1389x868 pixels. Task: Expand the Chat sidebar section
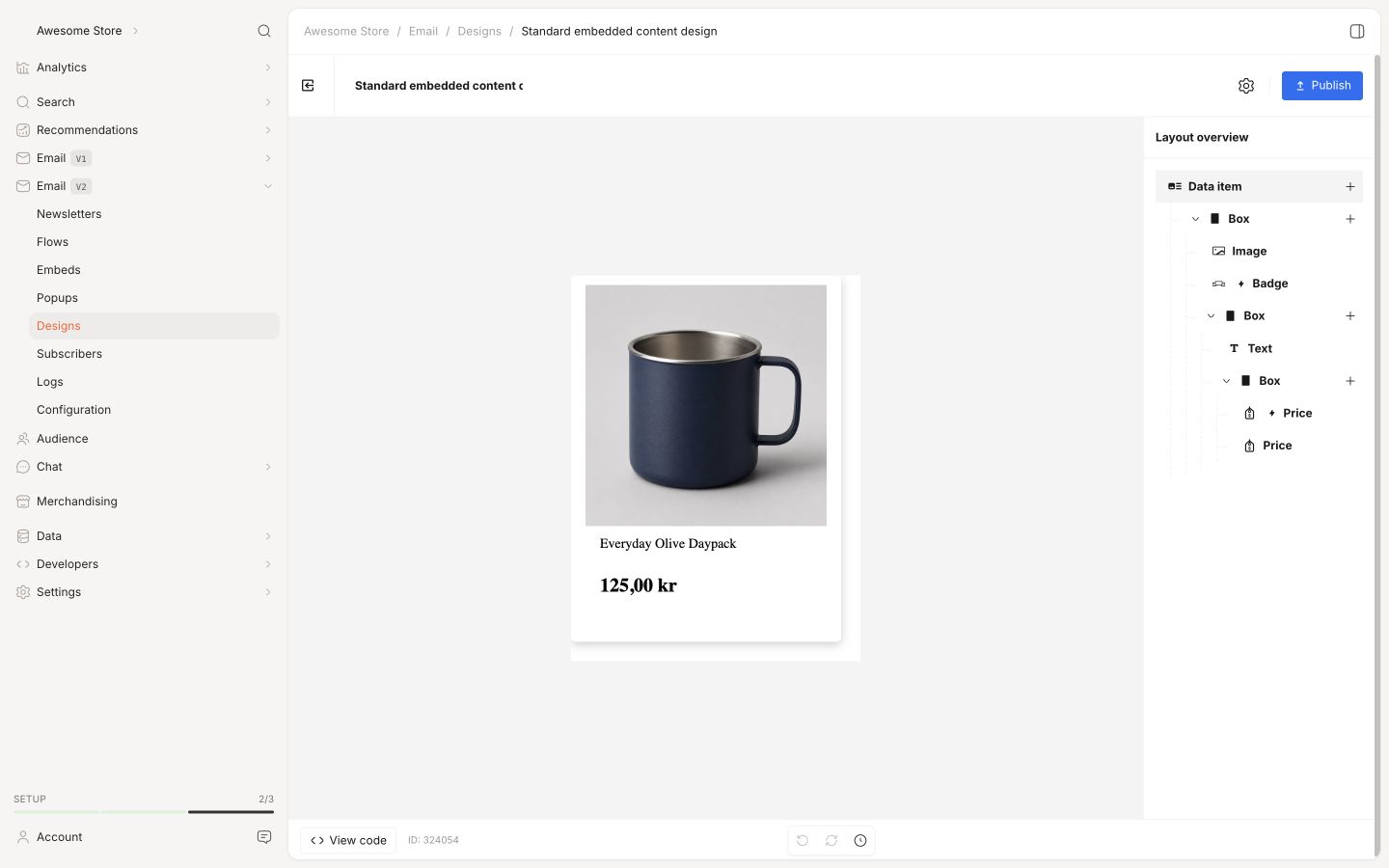coord(268,467)
